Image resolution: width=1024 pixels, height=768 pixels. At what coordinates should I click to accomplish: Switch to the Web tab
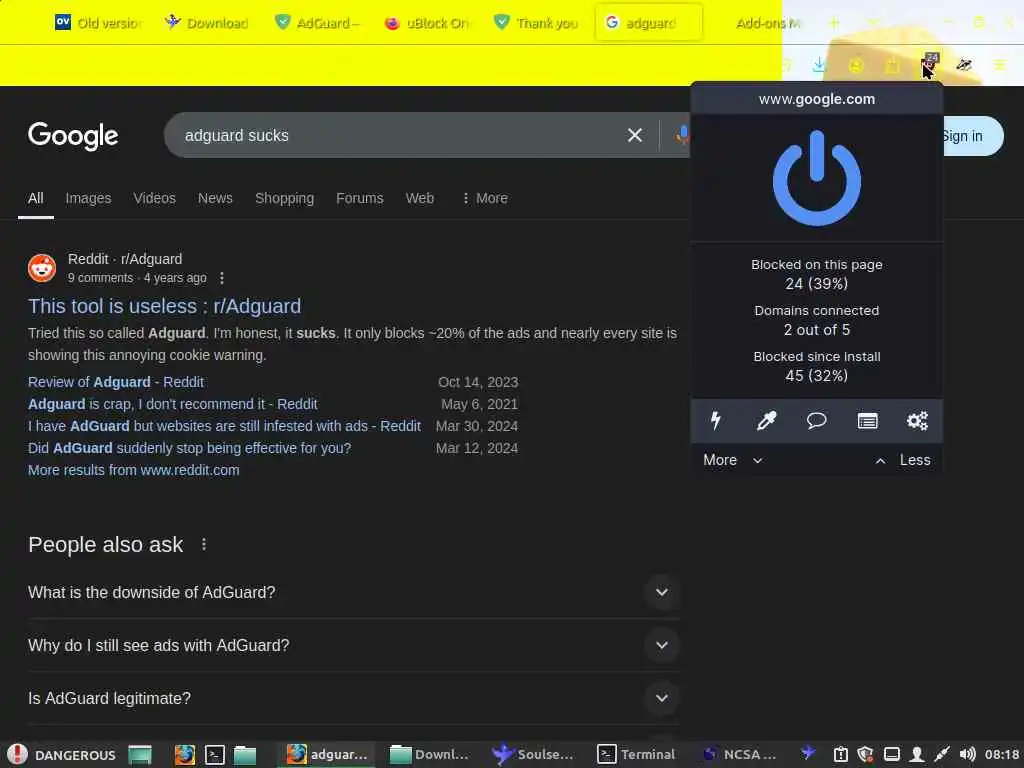pyautogui.click(x=420, y=198)
